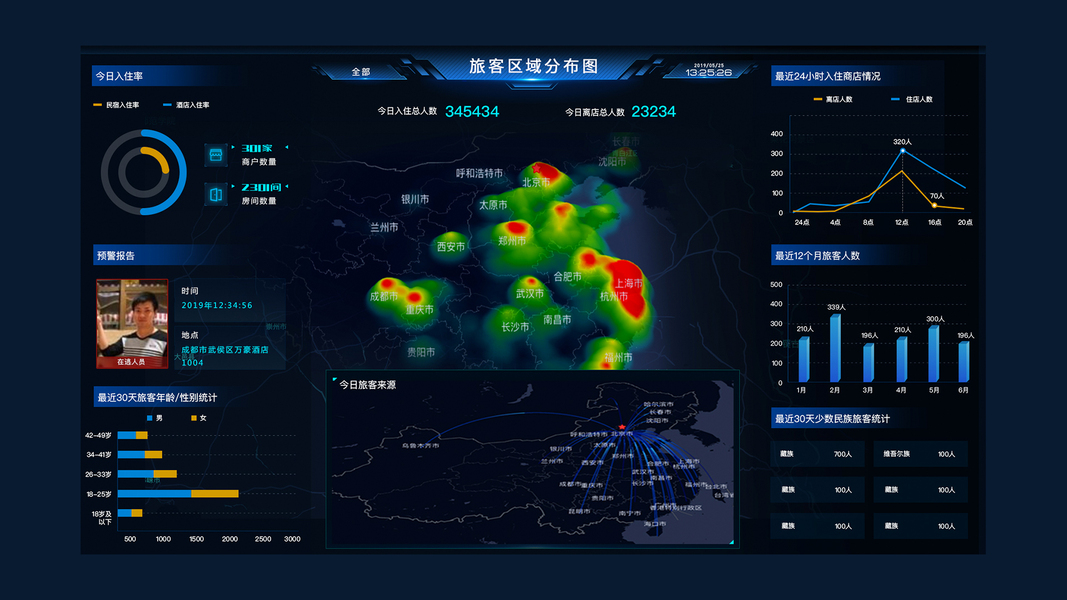Click the 5月 bar showing 300人
Viewport: 1067px width, 600px height.
[x=934, y=354]
